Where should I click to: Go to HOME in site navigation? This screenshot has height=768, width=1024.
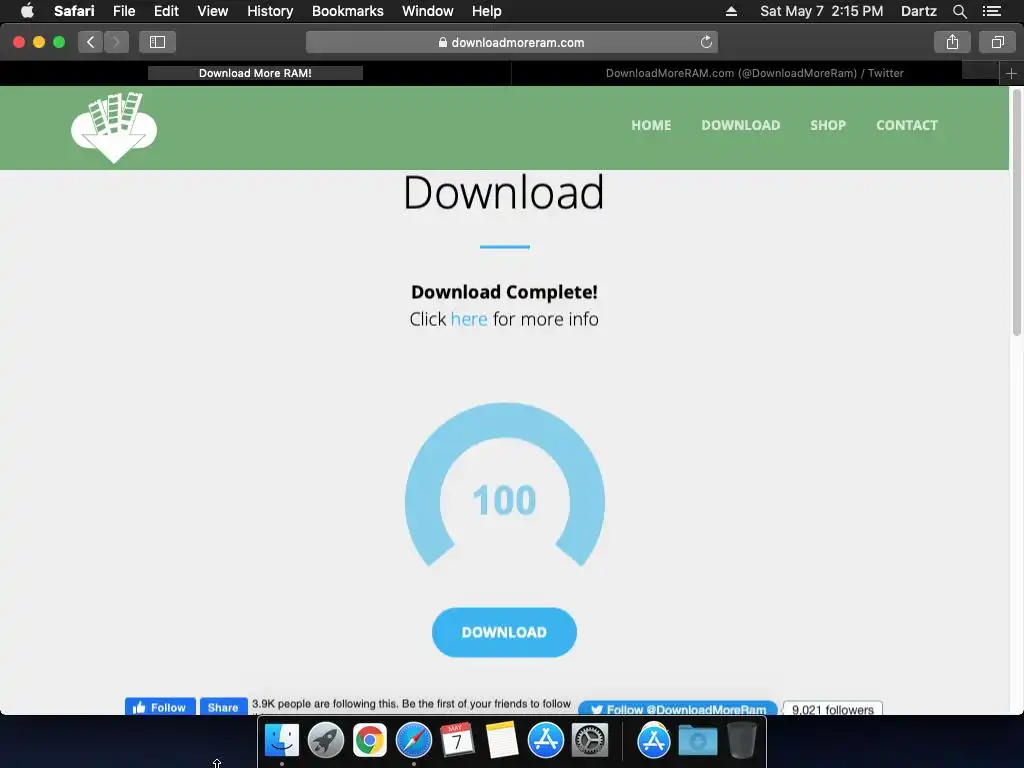651,125
